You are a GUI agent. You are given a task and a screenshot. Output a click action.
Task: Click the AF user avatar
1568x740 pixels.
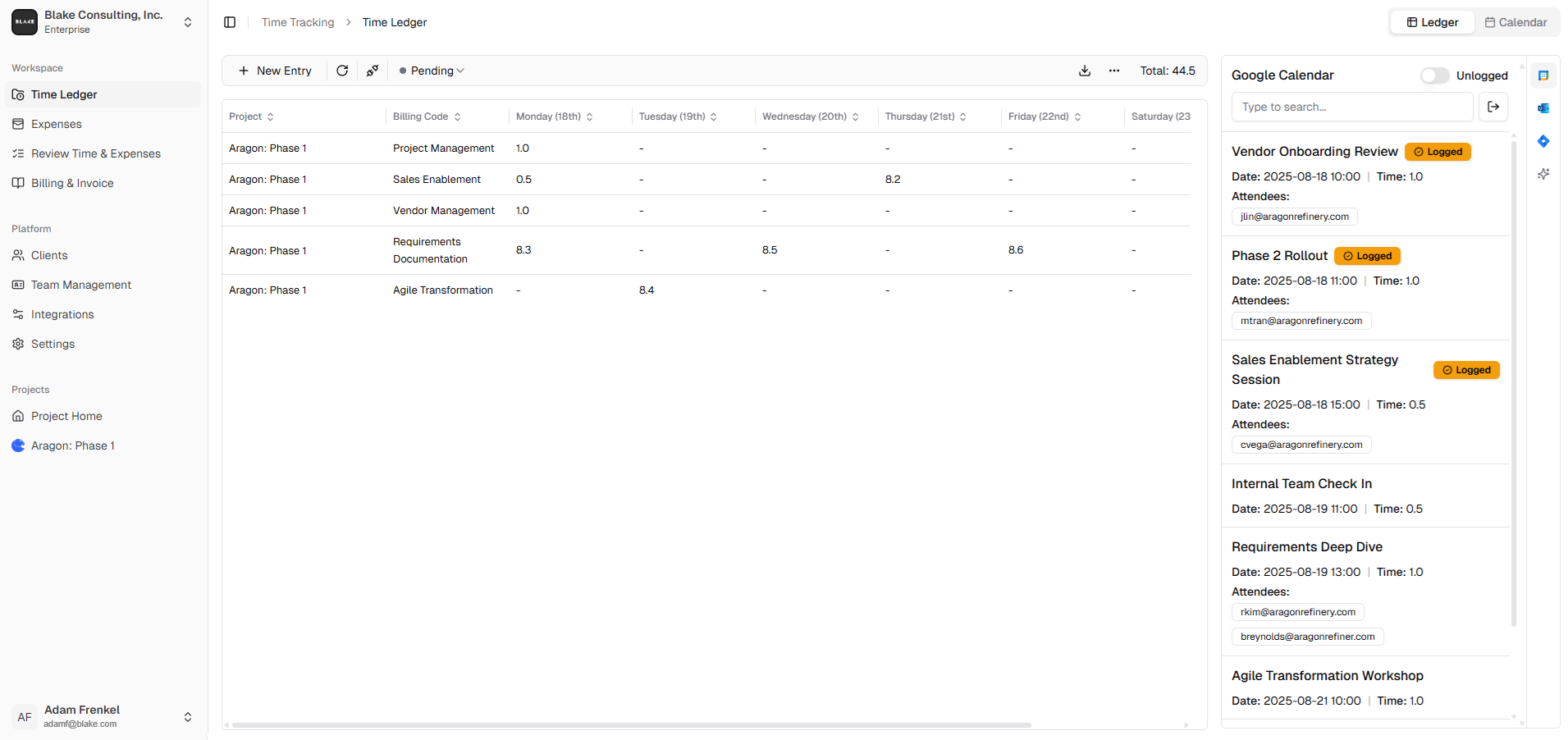tap(25, 717)
